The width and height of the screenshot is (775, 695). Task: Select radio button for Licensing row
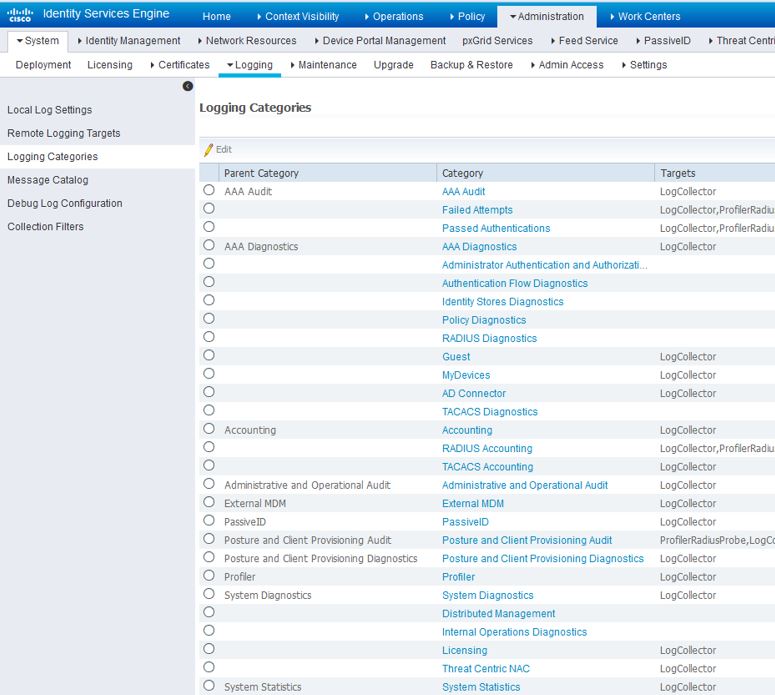[209, 649]
